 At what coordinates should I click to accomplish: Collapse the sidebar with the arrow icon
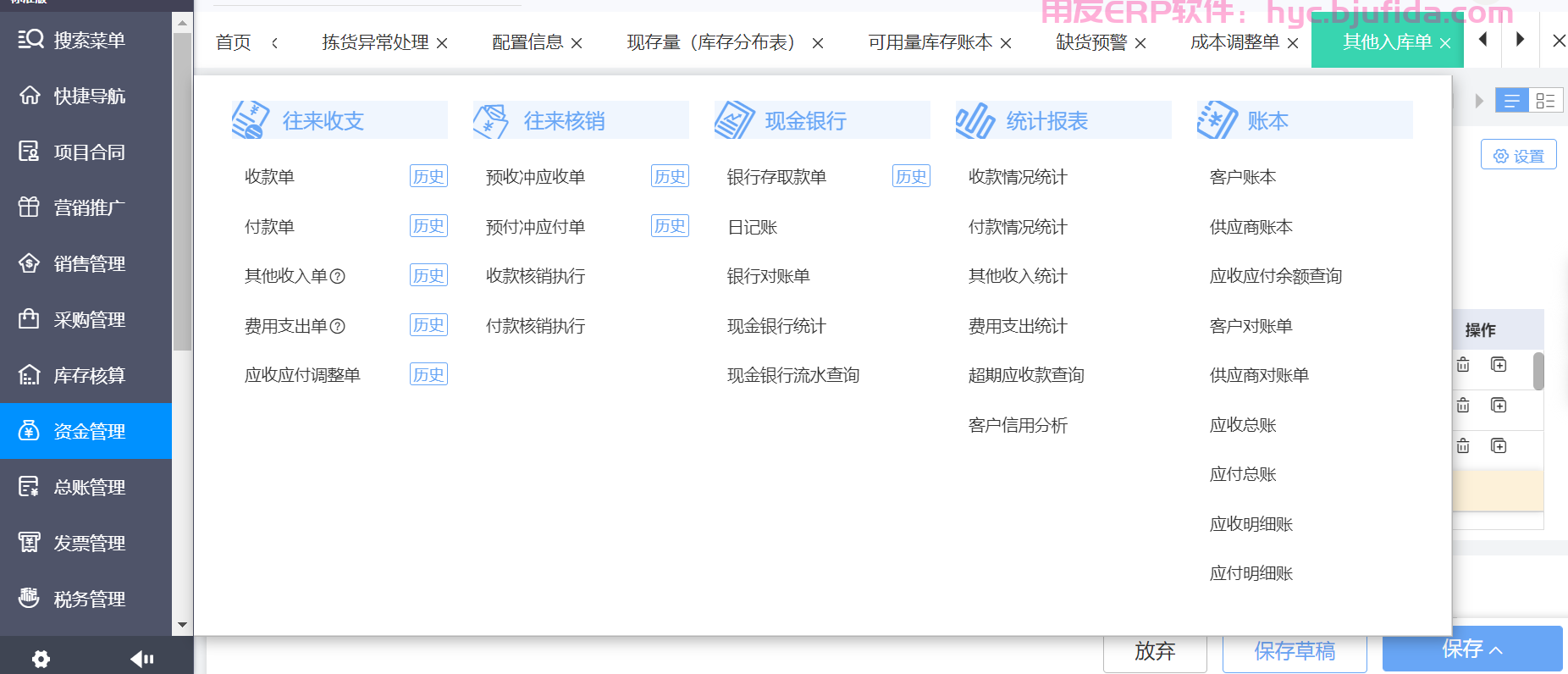click(x=141, y=659)
